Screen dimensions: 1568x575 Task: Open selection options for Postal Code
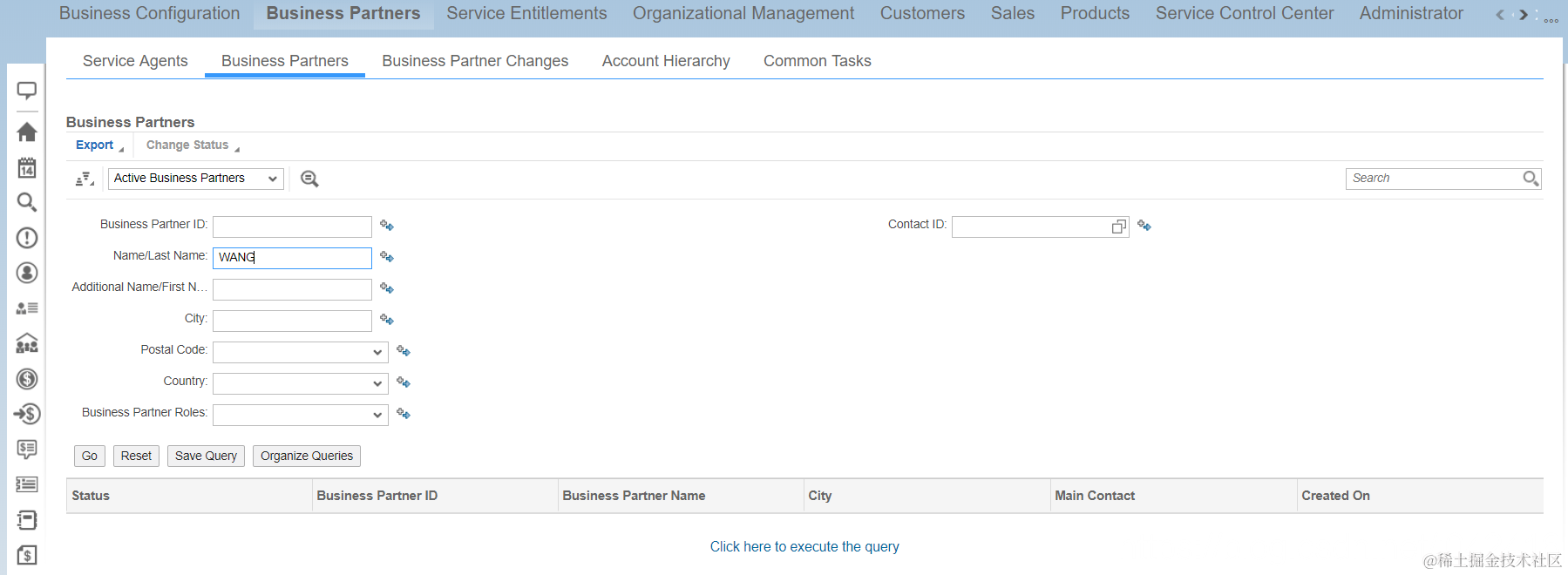pos(404,351)
